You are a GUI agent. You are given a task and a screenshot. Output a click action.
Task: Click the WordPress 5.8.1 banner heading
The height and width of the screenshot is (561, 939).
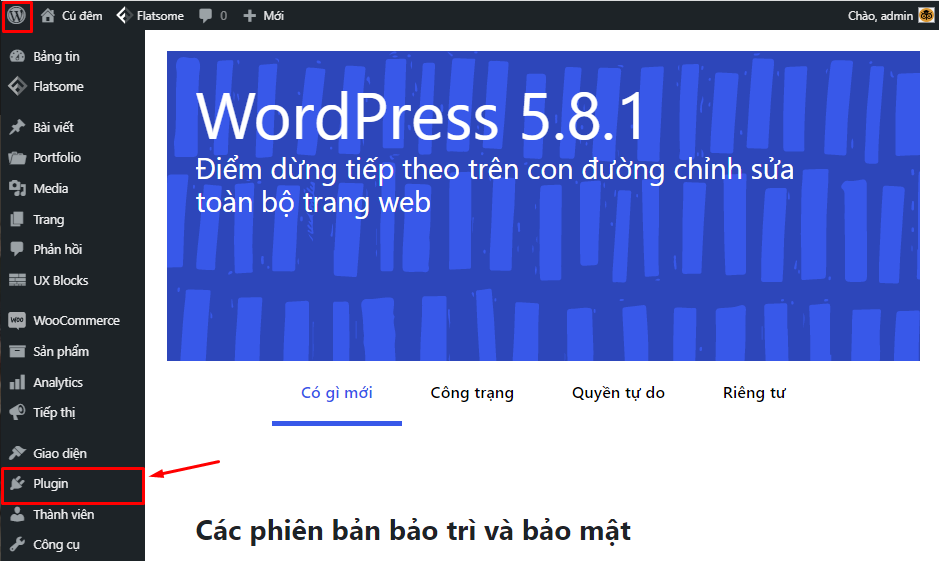[x=420, y=117]
